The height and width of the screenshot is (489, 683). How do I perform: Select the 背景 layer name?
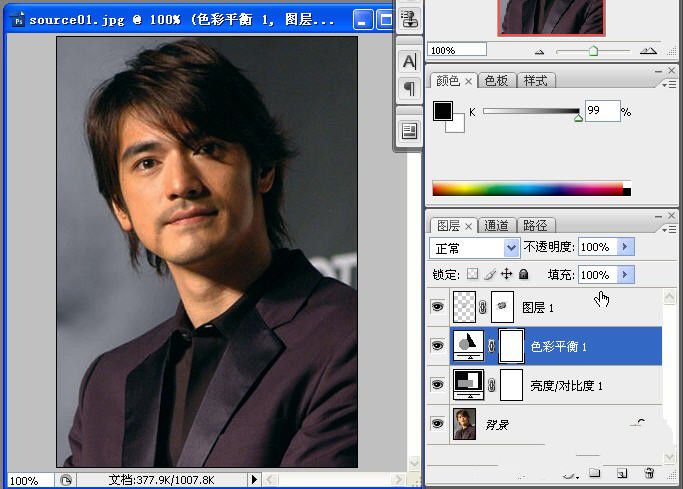(497, 424)
